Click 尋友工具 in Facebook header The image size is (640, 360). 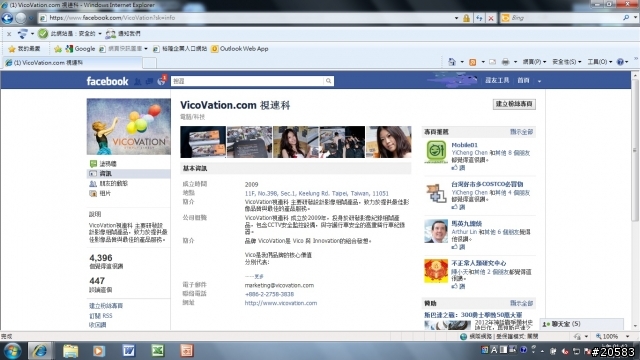497,80
